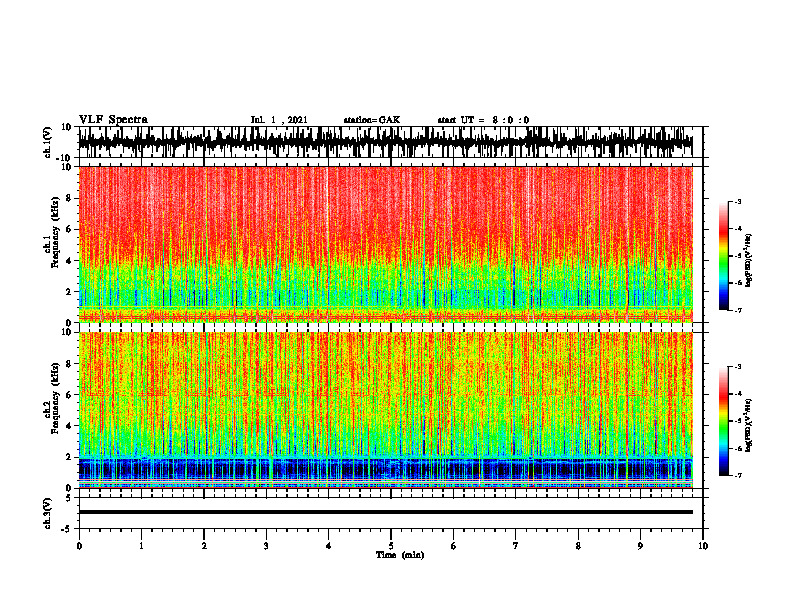Click the ch.2 color scale log(PSD) unit label
This screenshot has width=792, height=612.
point(748,425)
